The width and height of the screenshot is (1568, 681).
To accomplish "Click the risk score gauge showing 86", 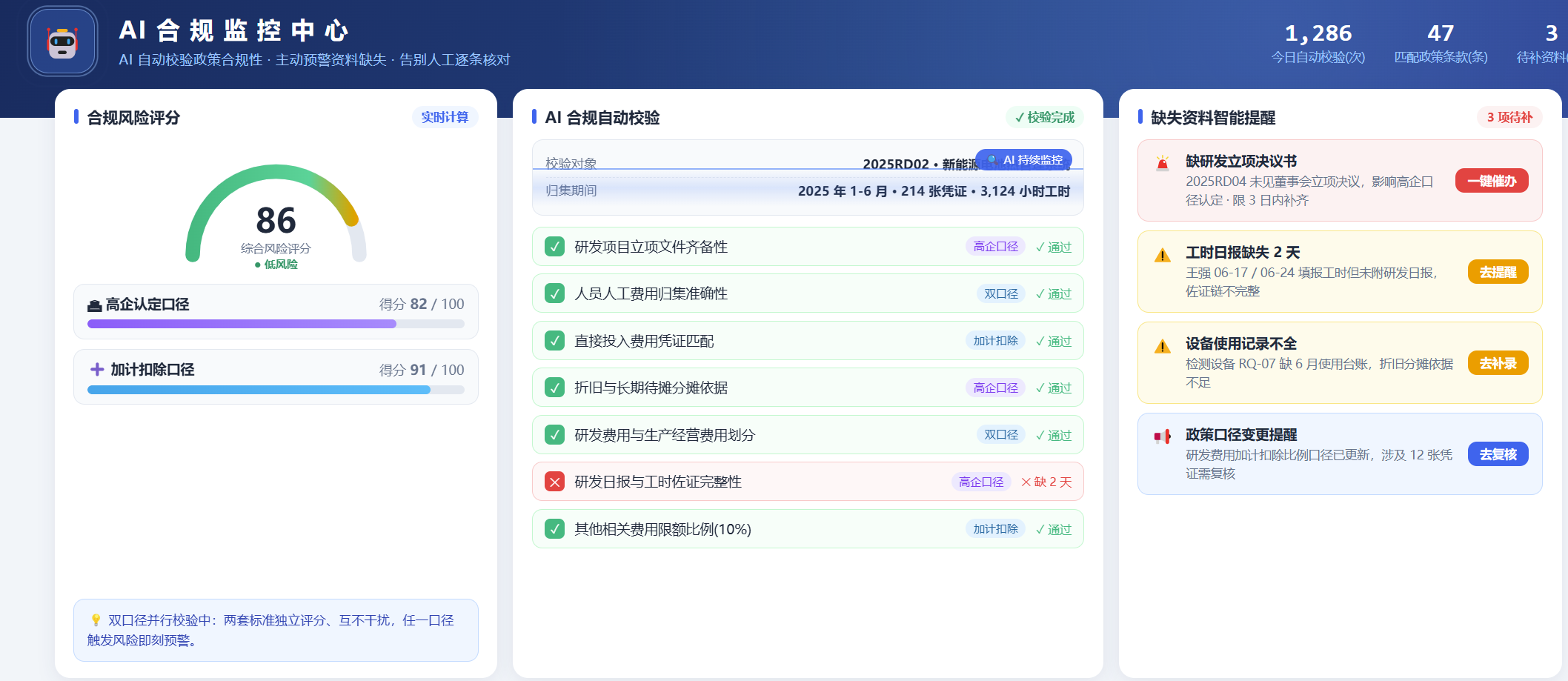I will 276,215.
